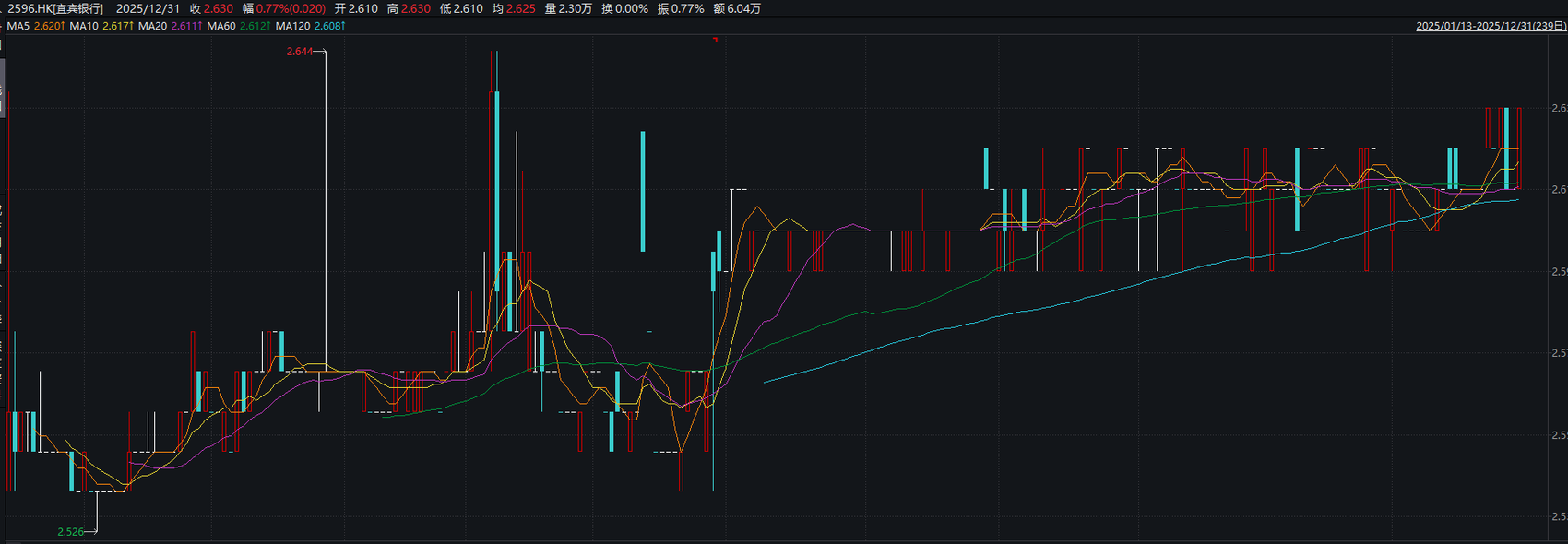Click the 额 6.04万 turnover amount value
This screenshot has height=544, width=1568.
tap(737, 8)
